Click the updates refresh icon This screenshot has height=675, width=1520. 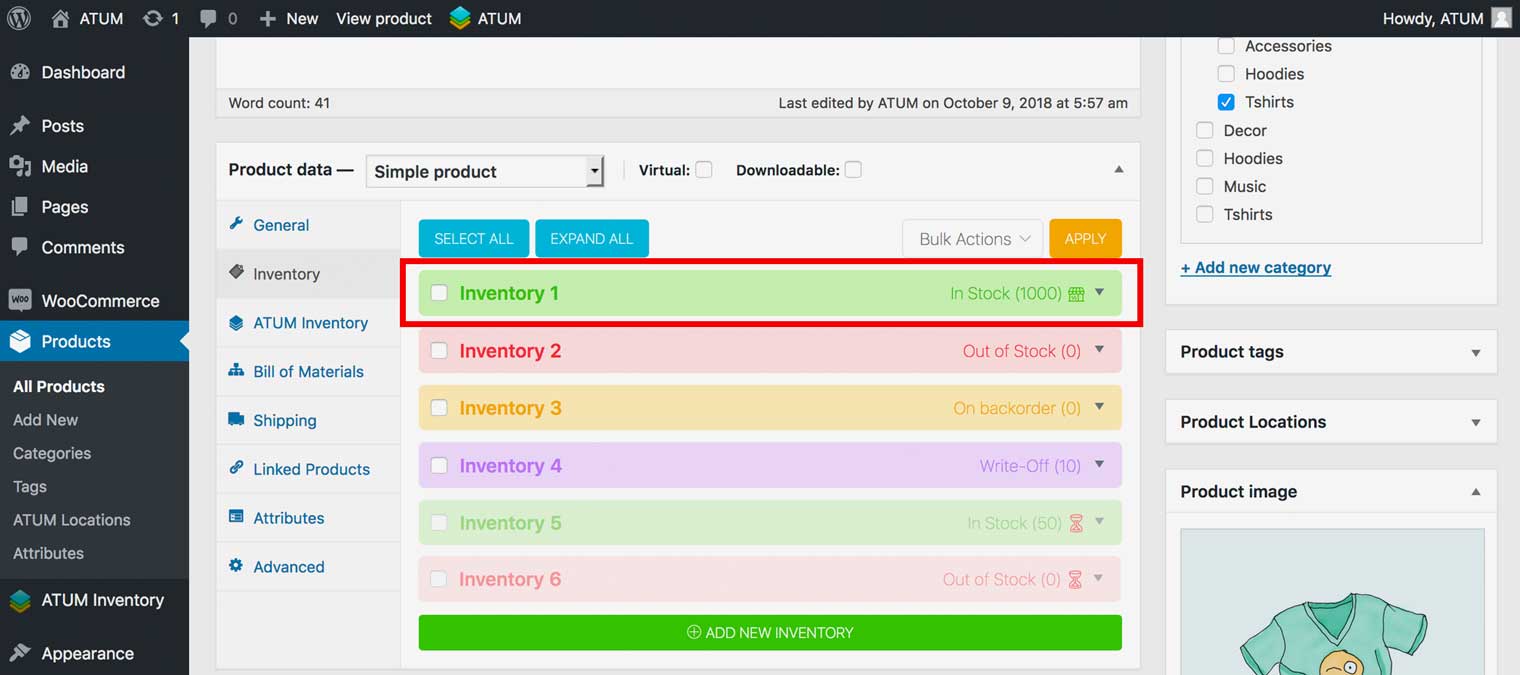153,18
